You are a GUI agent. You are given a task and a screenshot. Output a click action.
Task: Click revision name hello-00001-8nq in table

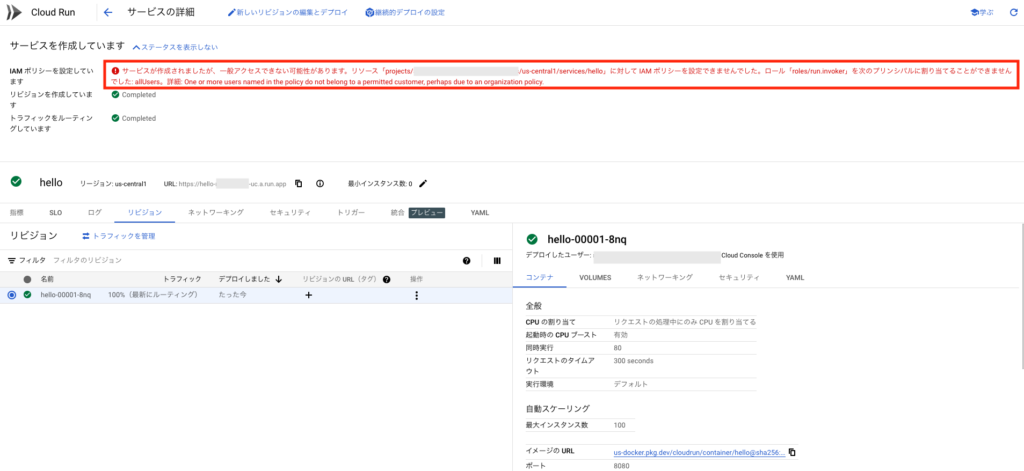point(66,295)
